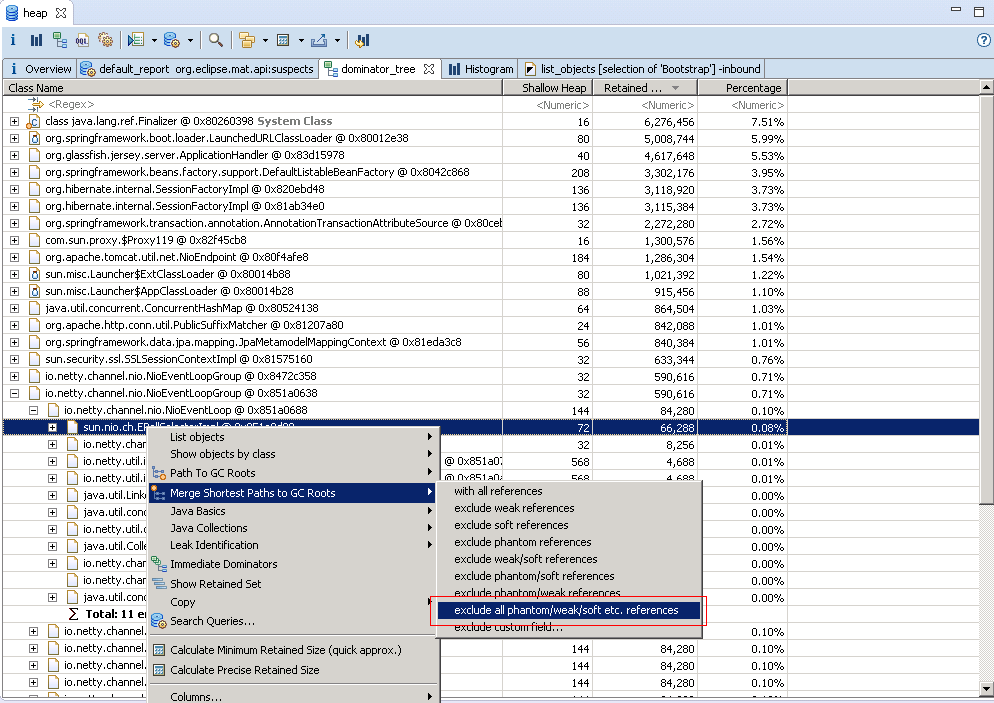Click the magnifier find object icon

pos(216,41)
